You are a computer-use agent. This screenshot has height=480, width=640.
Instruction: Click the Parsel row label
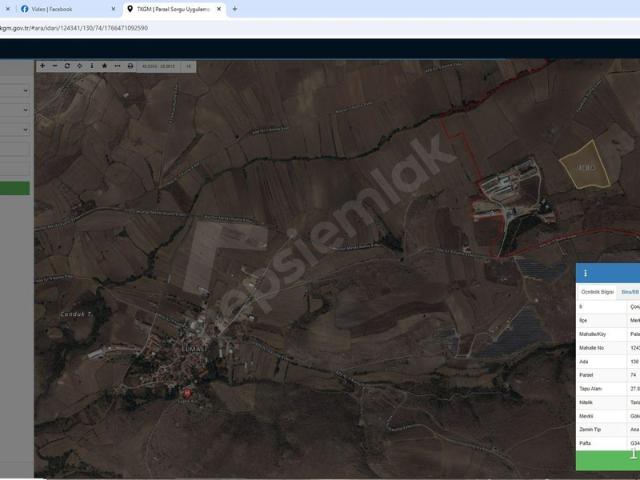586,375
